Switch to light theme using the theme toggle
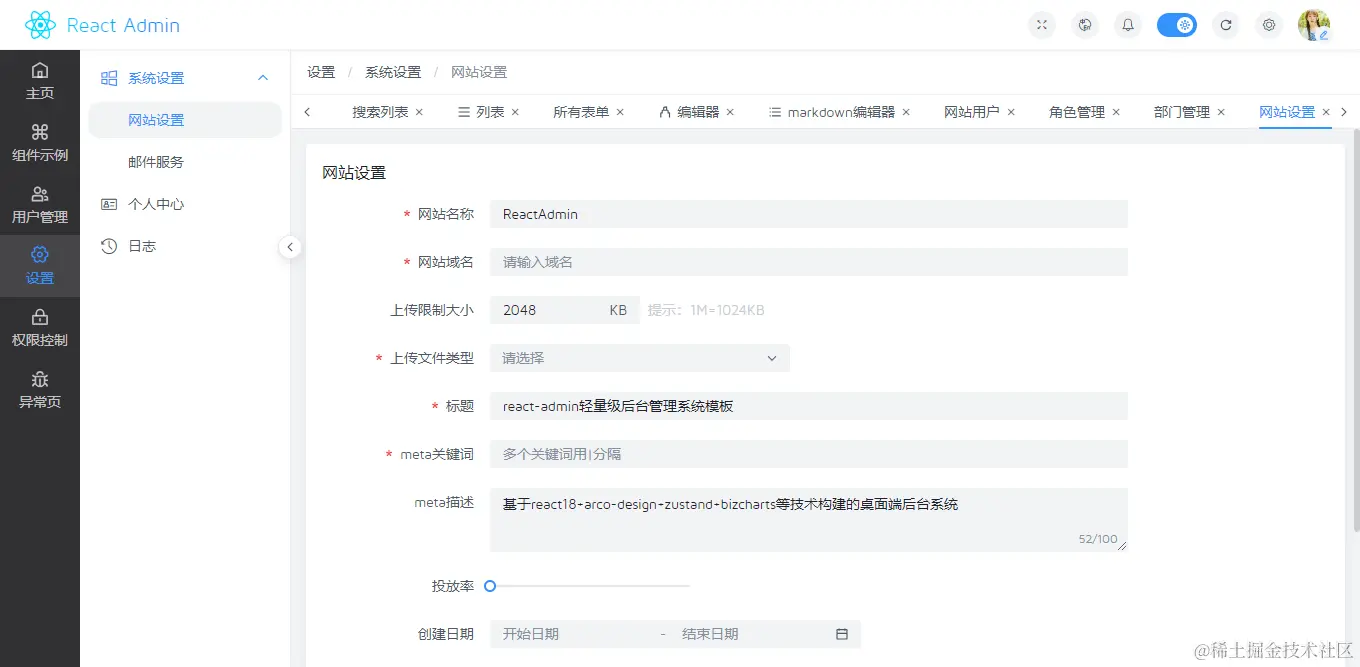The image size is (1360, 667). (x=1176, y=24)
